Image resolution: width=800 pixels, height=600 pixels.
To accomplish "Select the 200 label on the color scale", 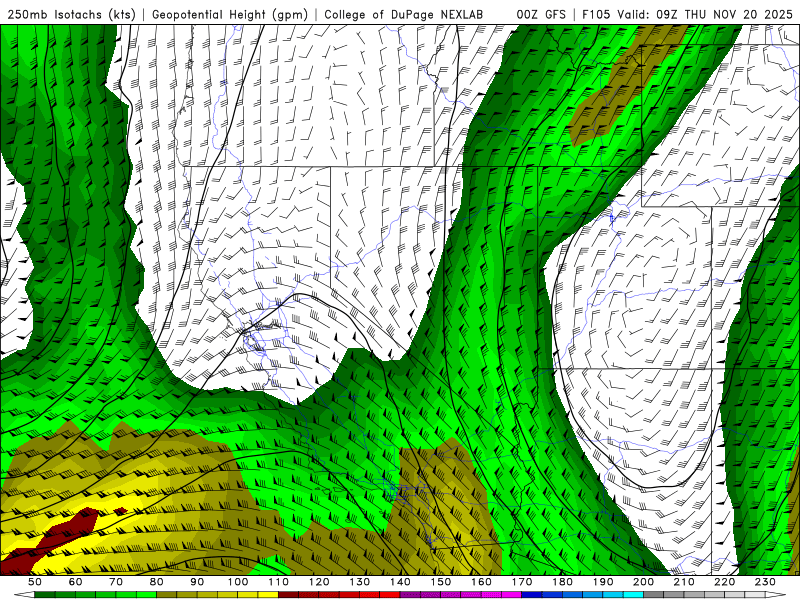I will tap(643, 582).
